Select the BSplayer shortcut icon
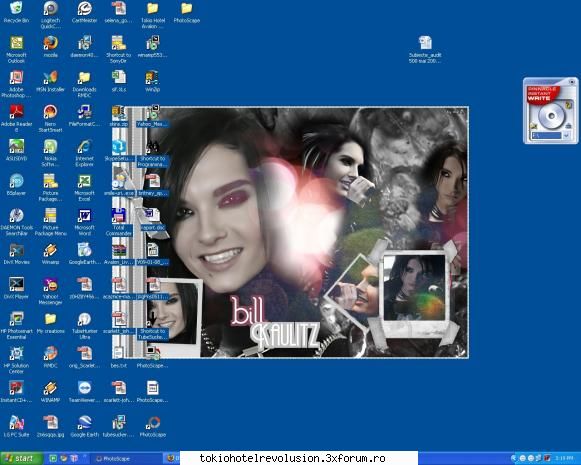The height and width of the screenshot is (465, 581). (16, 185)
